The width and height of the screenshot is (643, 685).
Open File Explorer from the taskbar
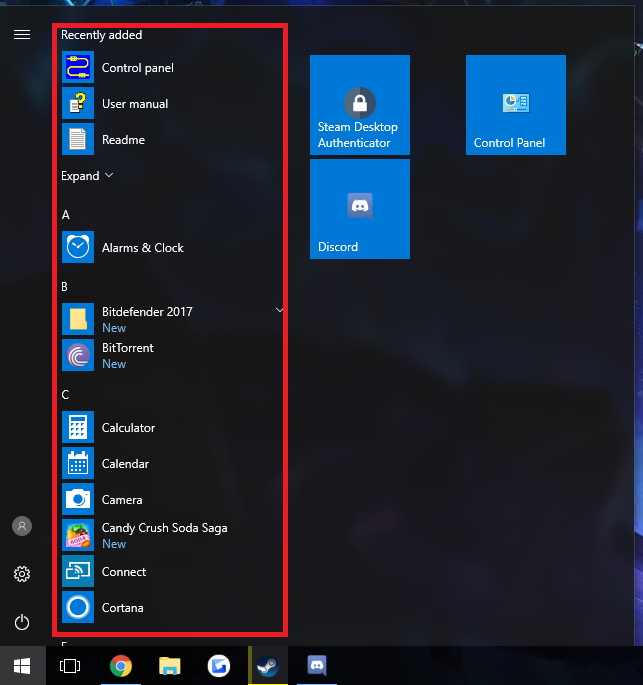click(x=169, y=666)
